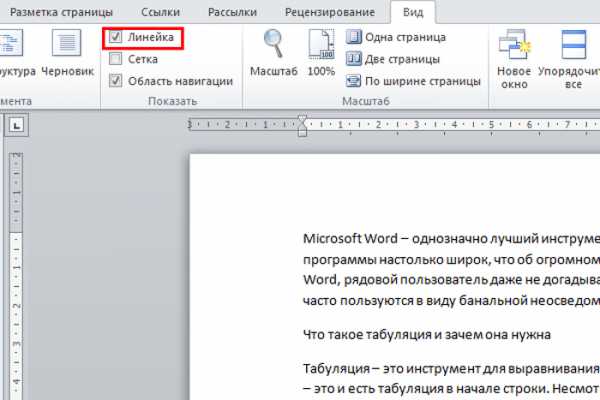Viewport: 600px width, 400px height.
Task: Set zoom to 100%
Action: (321, 54)
